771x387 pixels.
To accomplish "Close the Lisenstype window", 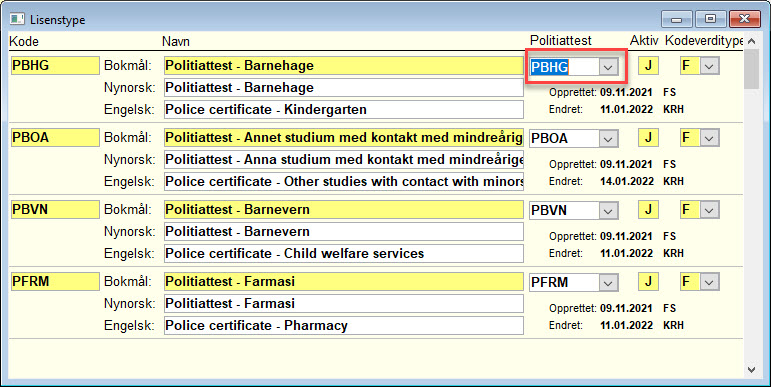I will point(744,20).
